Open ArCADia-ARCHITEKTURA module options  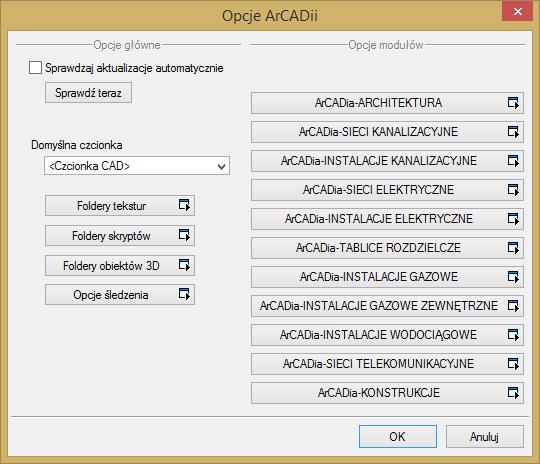(x=387, y=103)
